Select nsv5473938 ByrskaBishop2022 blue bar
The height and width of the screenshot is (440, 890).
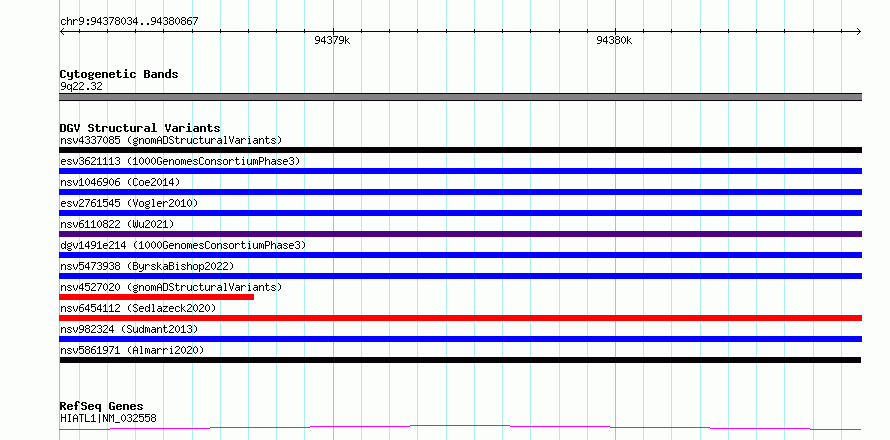point(460,276)
